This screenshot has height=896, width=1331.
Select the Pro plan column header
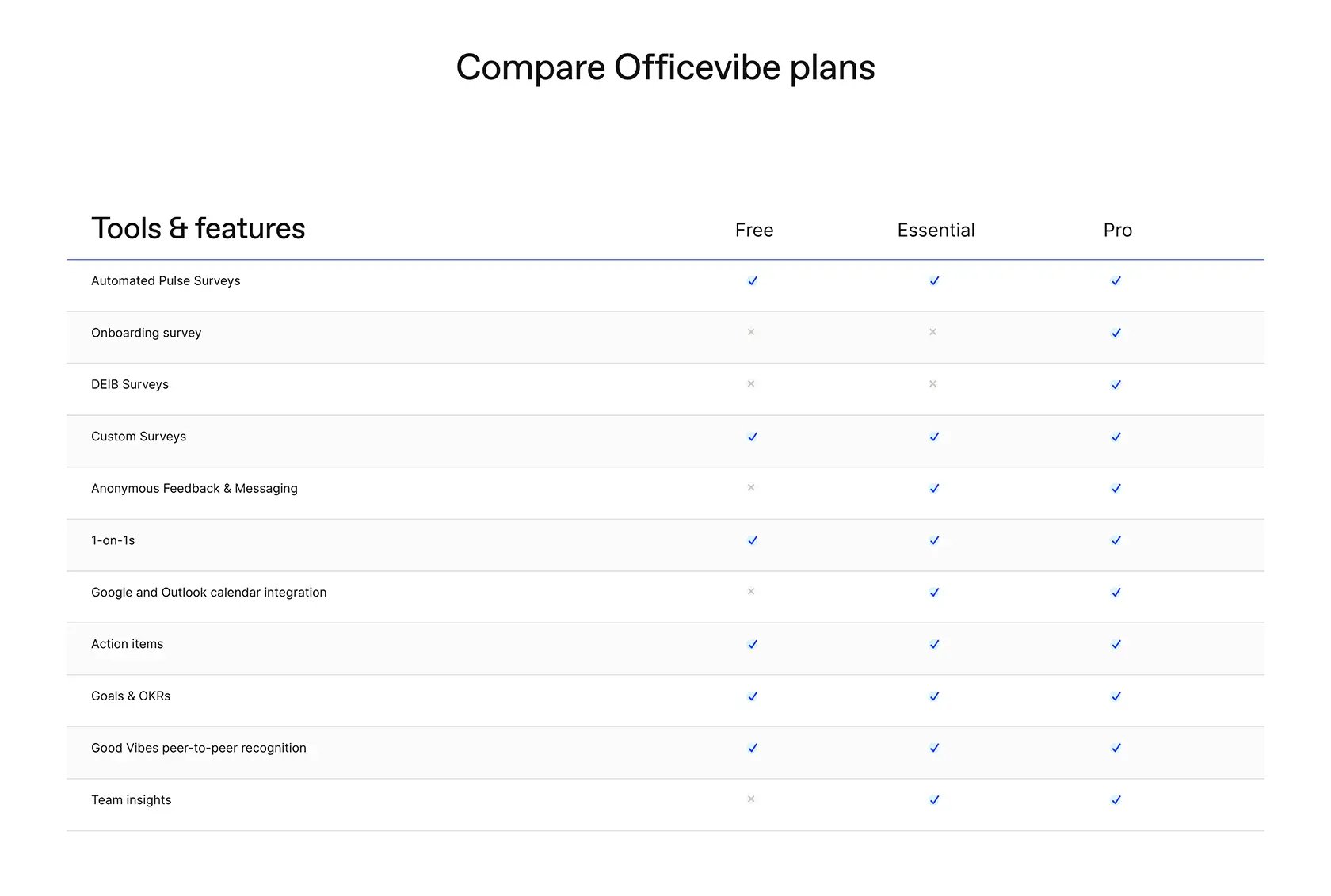click(x=1117, y=231)
